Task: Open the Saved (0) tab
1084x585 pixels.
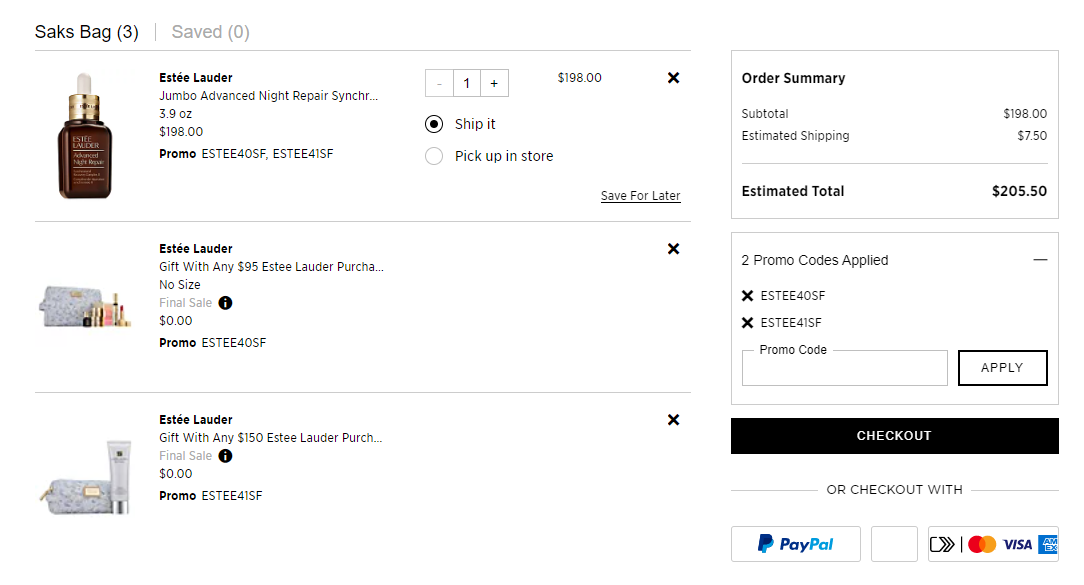Action: coord(210,32)
